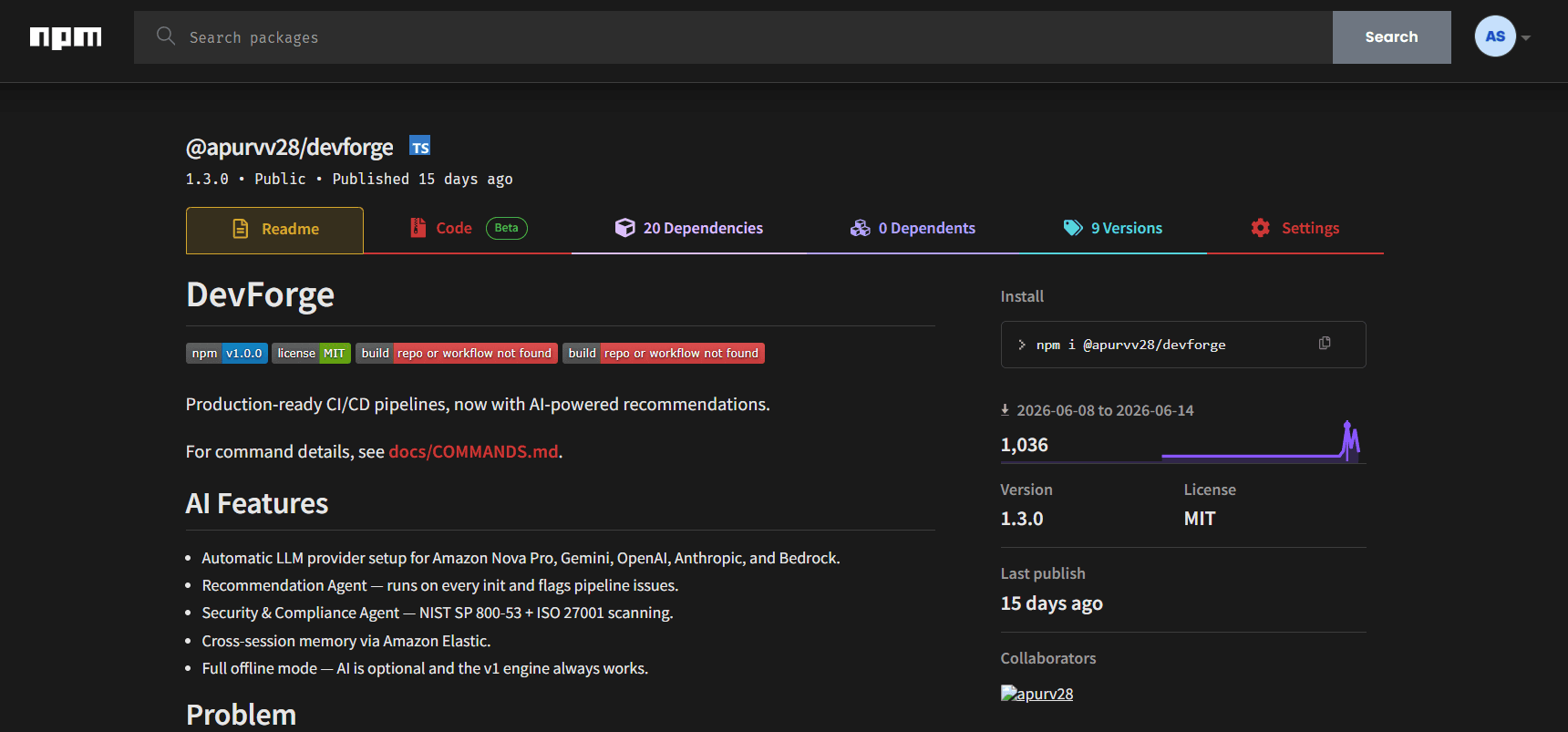Click the Code file icon
This screenshot has height=732, width=1568.
click(418, 228)
